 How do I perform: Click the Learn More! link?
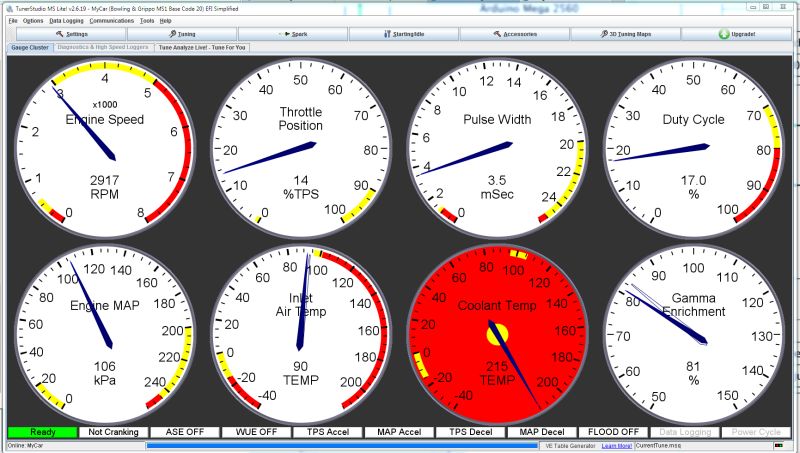coord(616,446)
